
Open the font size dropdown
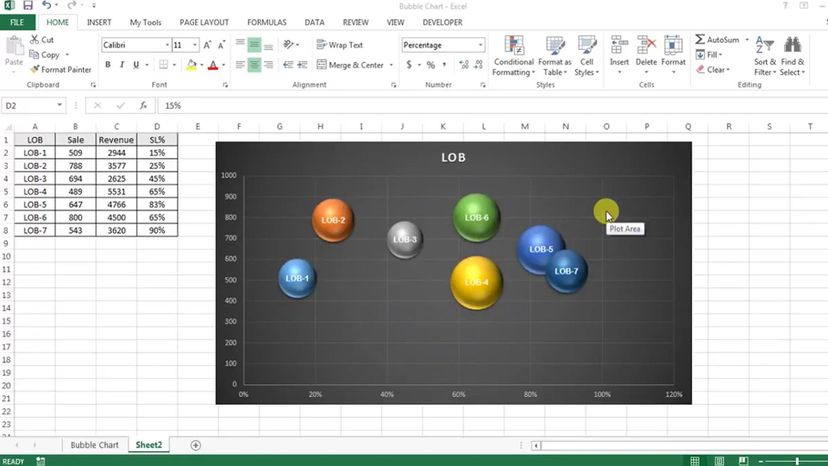(x=194, y=45)
